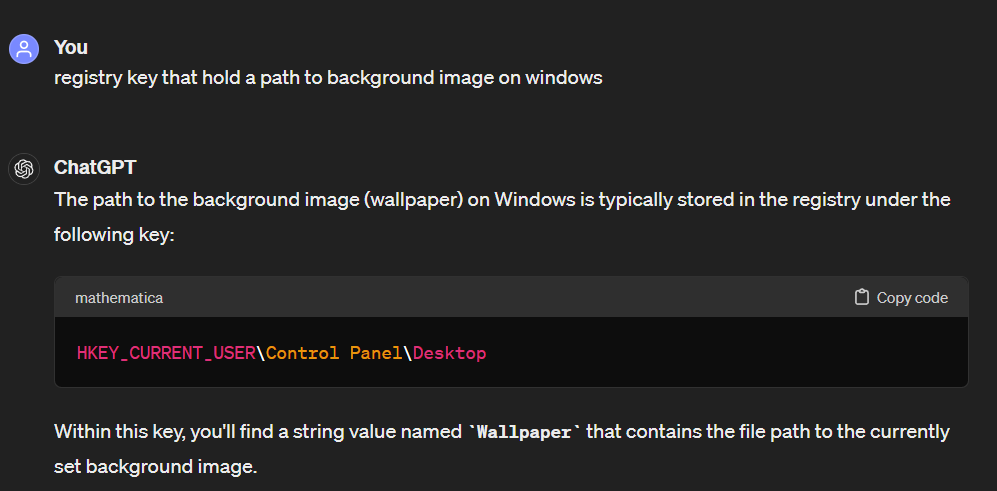Click the clipboard icon beside Copy code
Viewport: 997px width, 491px height.
(862, 298)
